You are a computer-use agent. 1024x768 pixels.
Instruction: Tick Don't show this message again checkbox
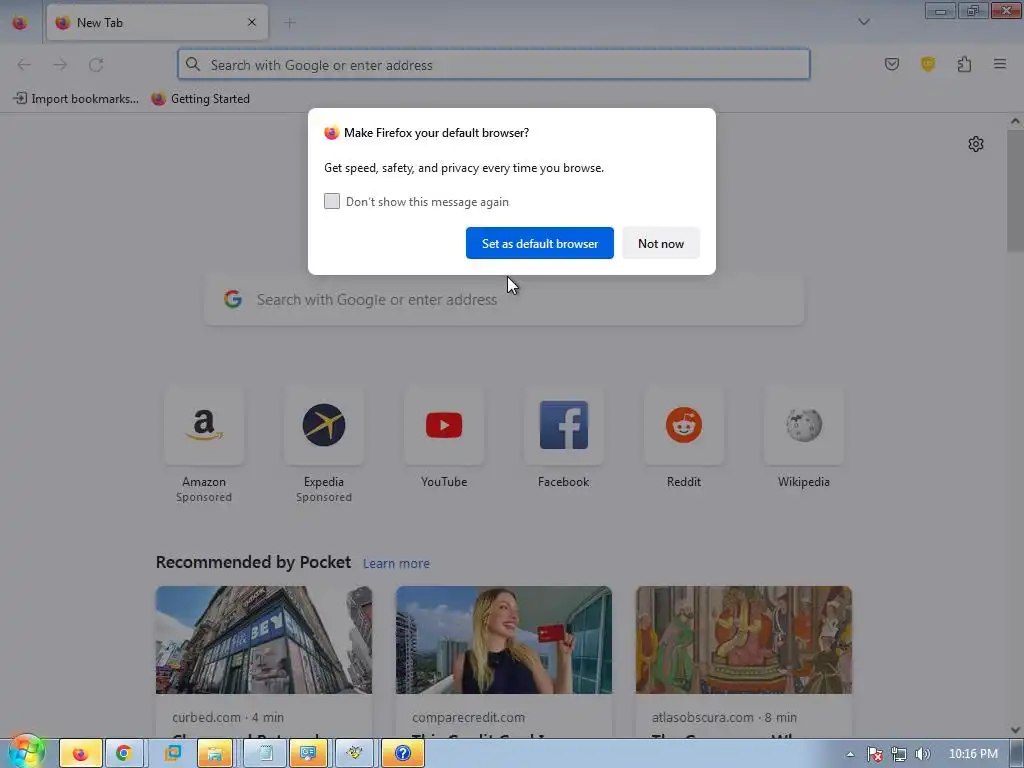pyautogui.click(x=332, y=201)
